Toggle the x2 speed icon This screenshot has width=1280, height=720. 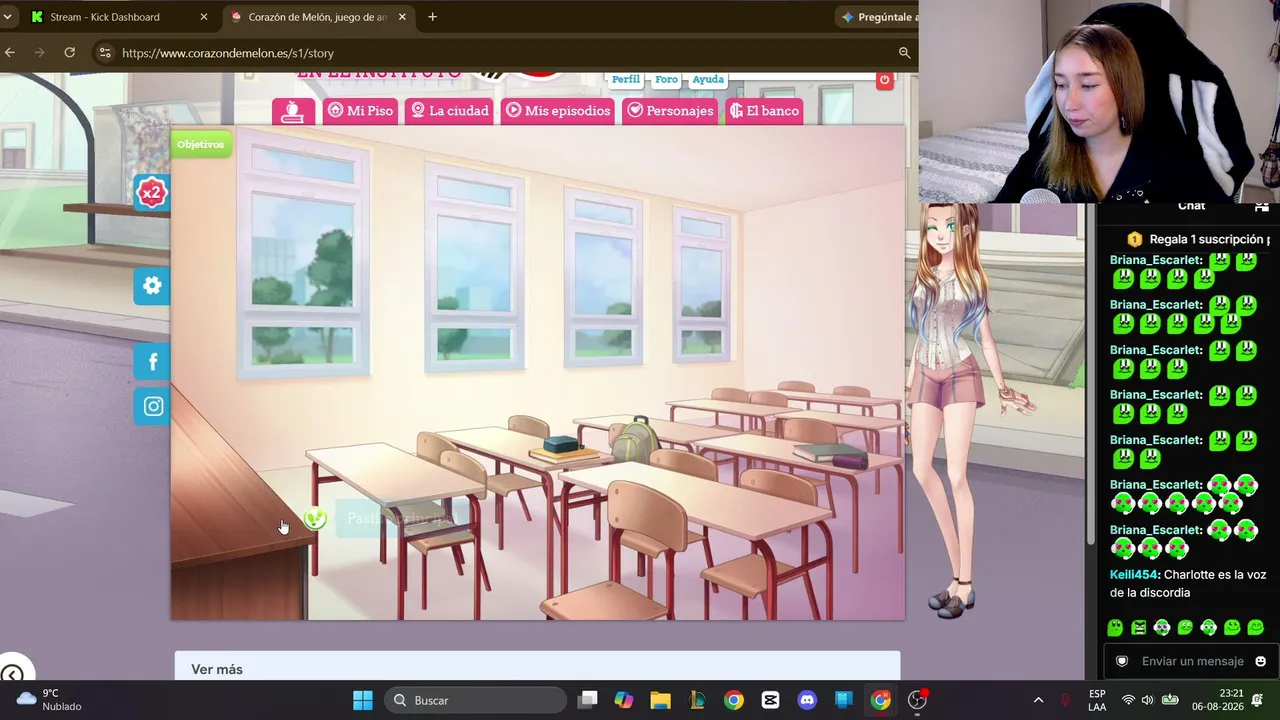click(151, 192)
